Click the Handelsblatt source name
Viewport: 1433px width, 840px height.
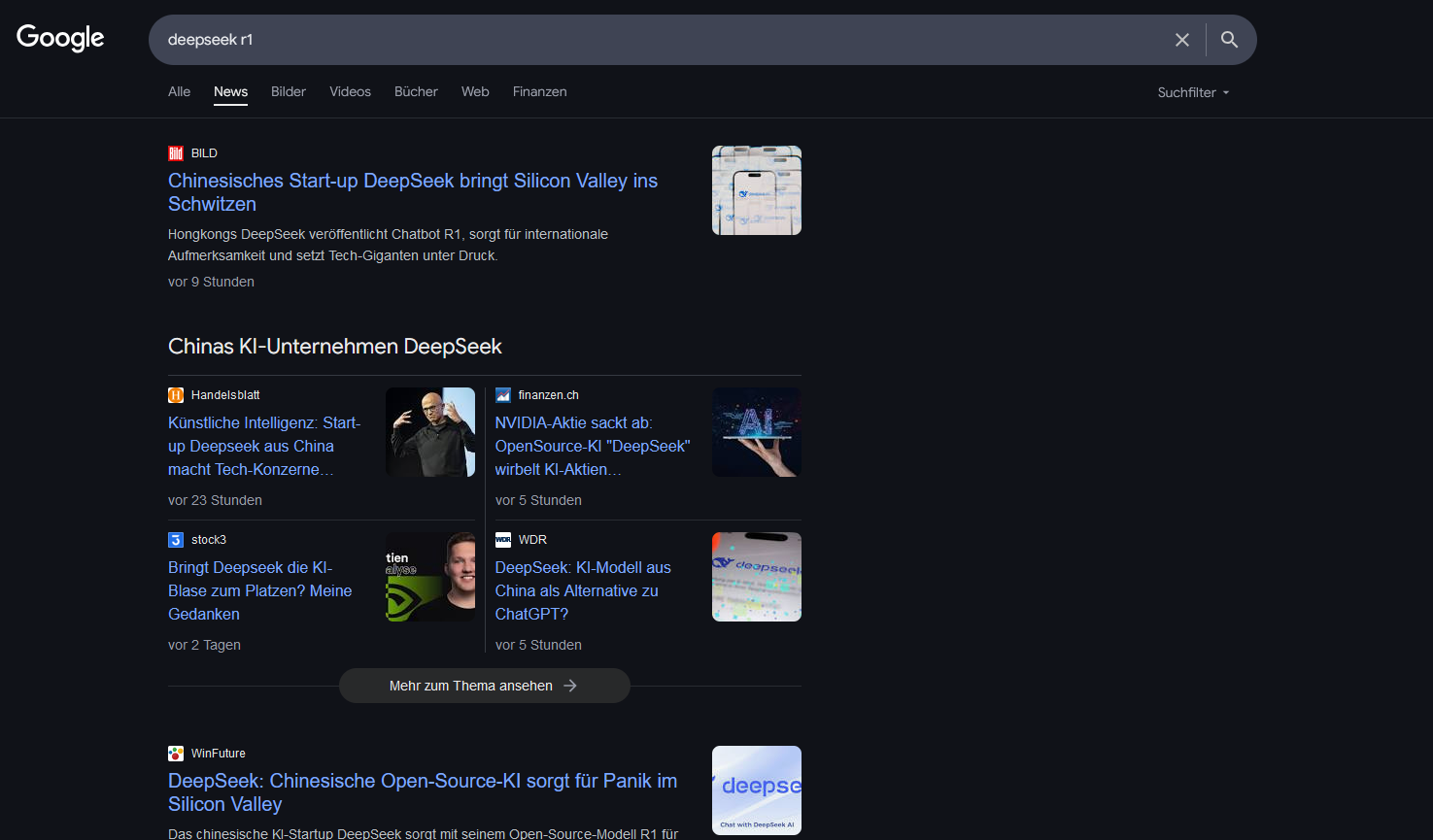(225, 395)
